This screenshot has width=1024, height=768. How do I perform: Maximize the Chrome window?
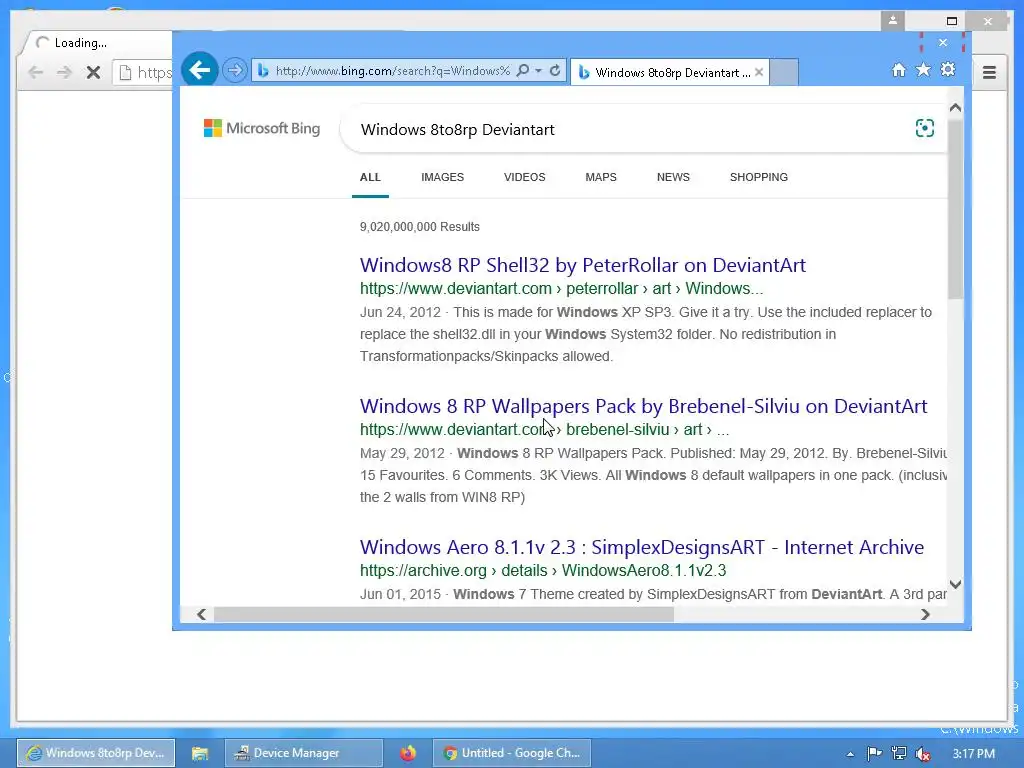(x=952, y=22)
